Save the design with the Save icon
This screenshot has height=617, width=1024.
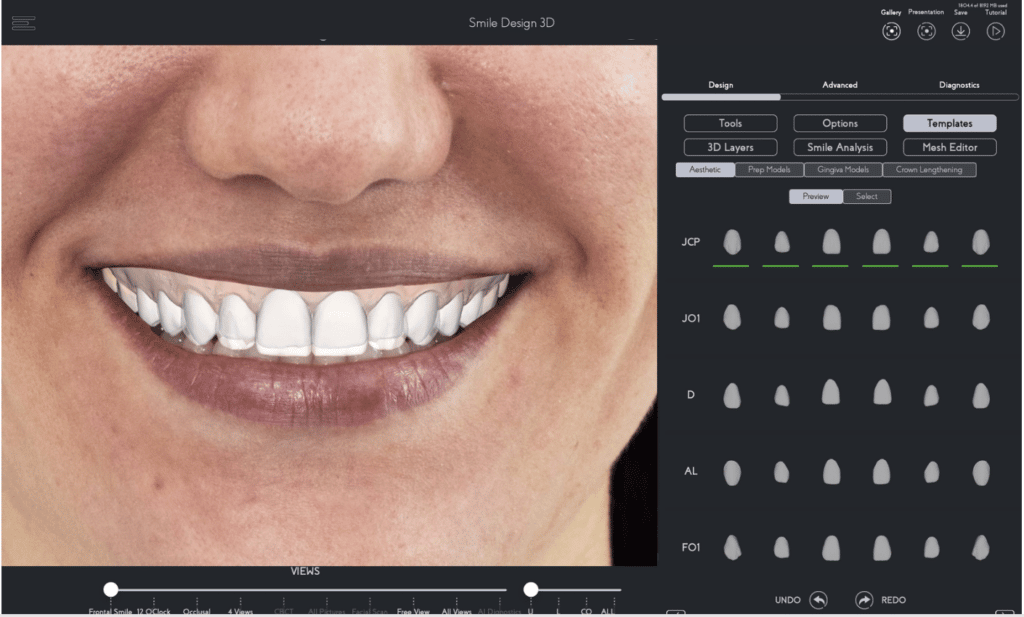click(960, 31)
